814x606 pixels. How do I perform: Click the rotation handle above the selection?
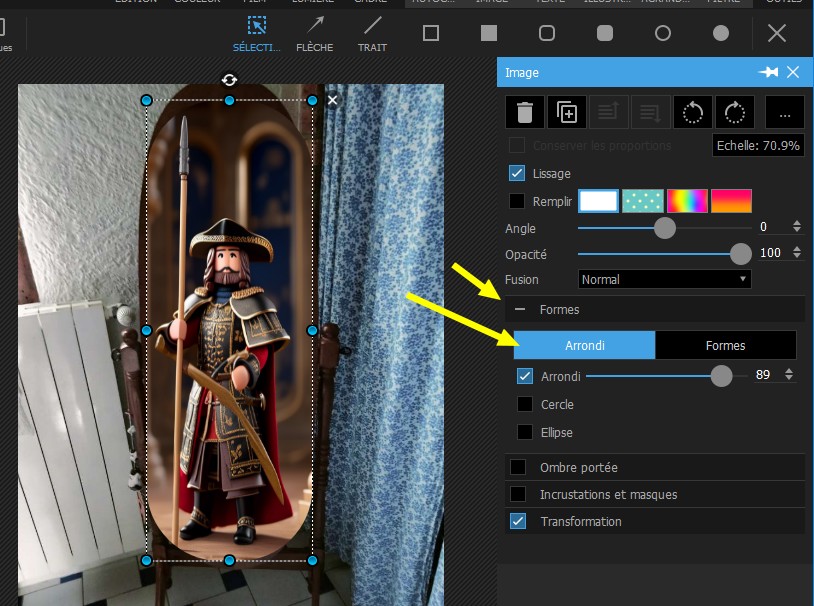(x=229, y=80)
